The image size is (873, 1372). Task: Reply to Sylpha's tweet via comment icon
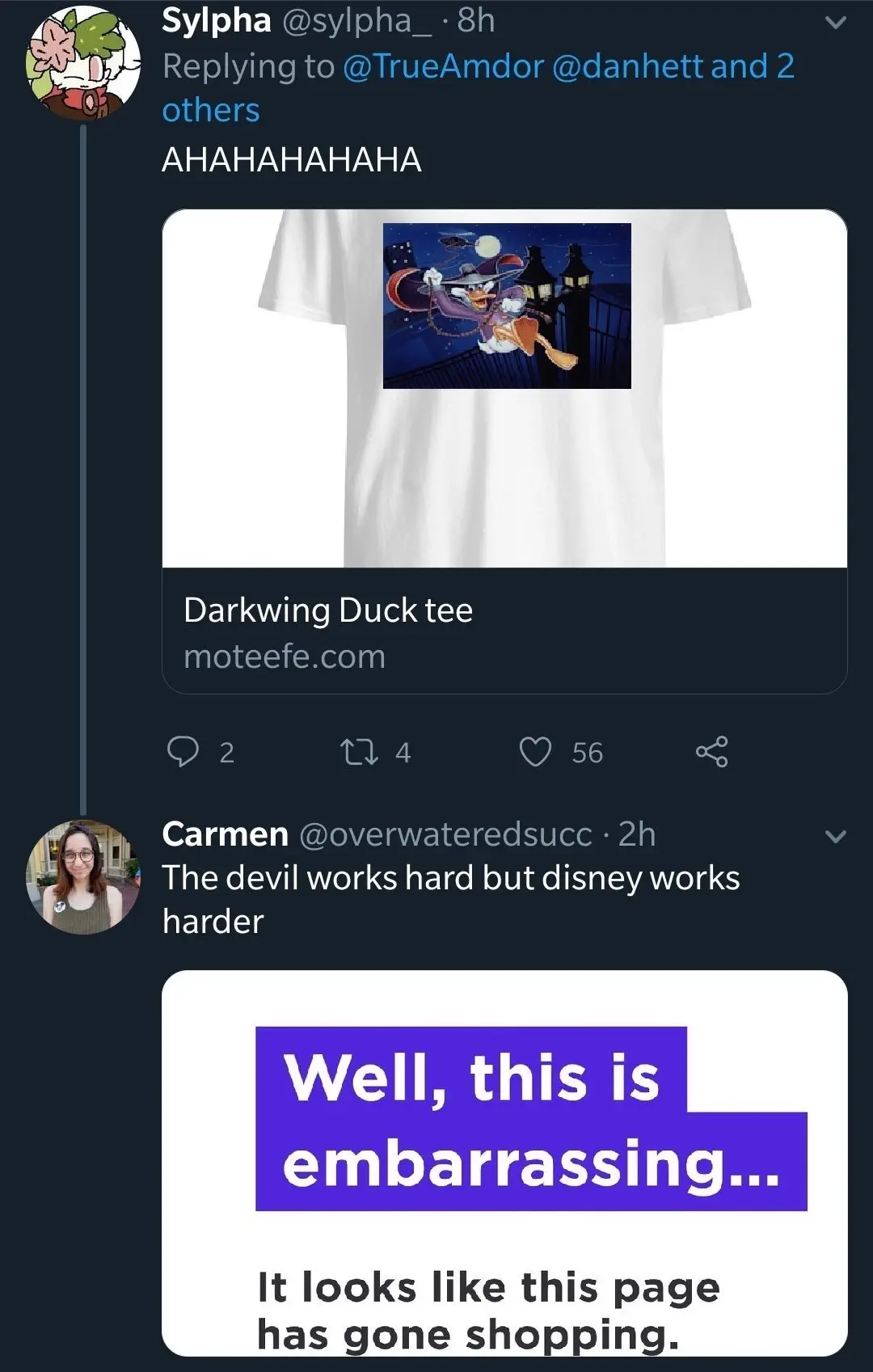coord(183,752)
